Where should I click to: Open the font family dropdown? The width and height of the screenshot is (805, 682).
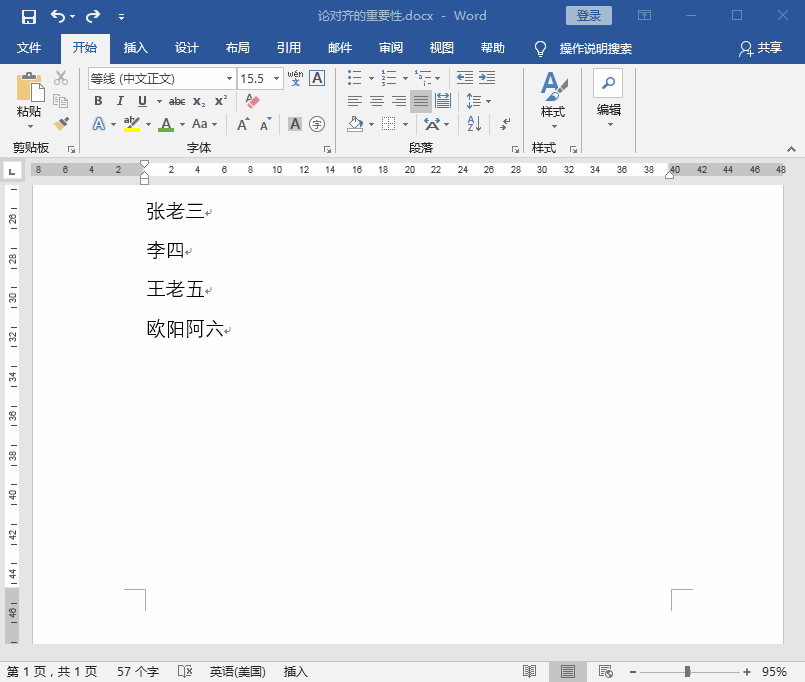tap(229, 78)
